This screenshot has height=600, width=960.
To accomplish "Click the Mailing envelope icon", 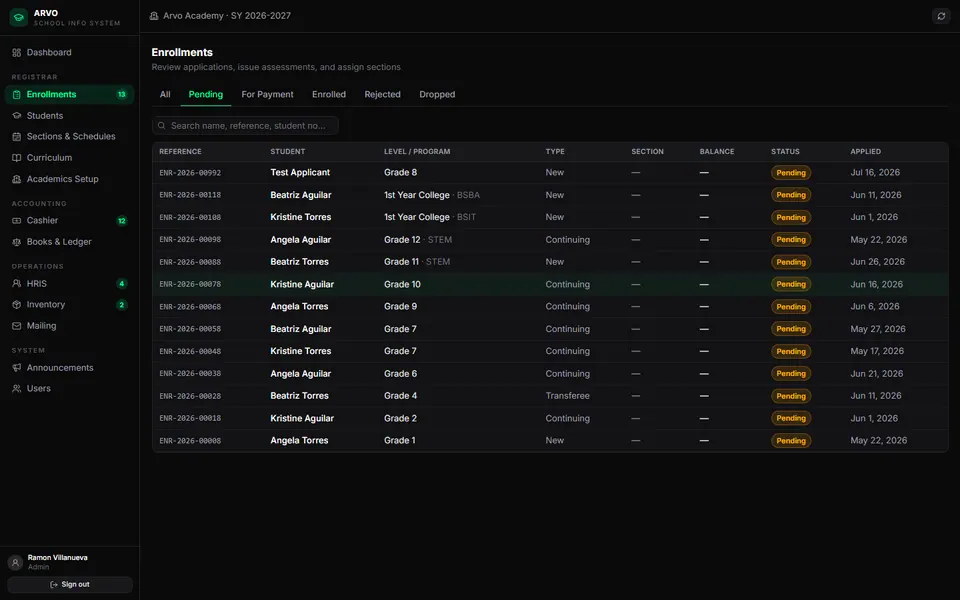I will pos(17,326).
